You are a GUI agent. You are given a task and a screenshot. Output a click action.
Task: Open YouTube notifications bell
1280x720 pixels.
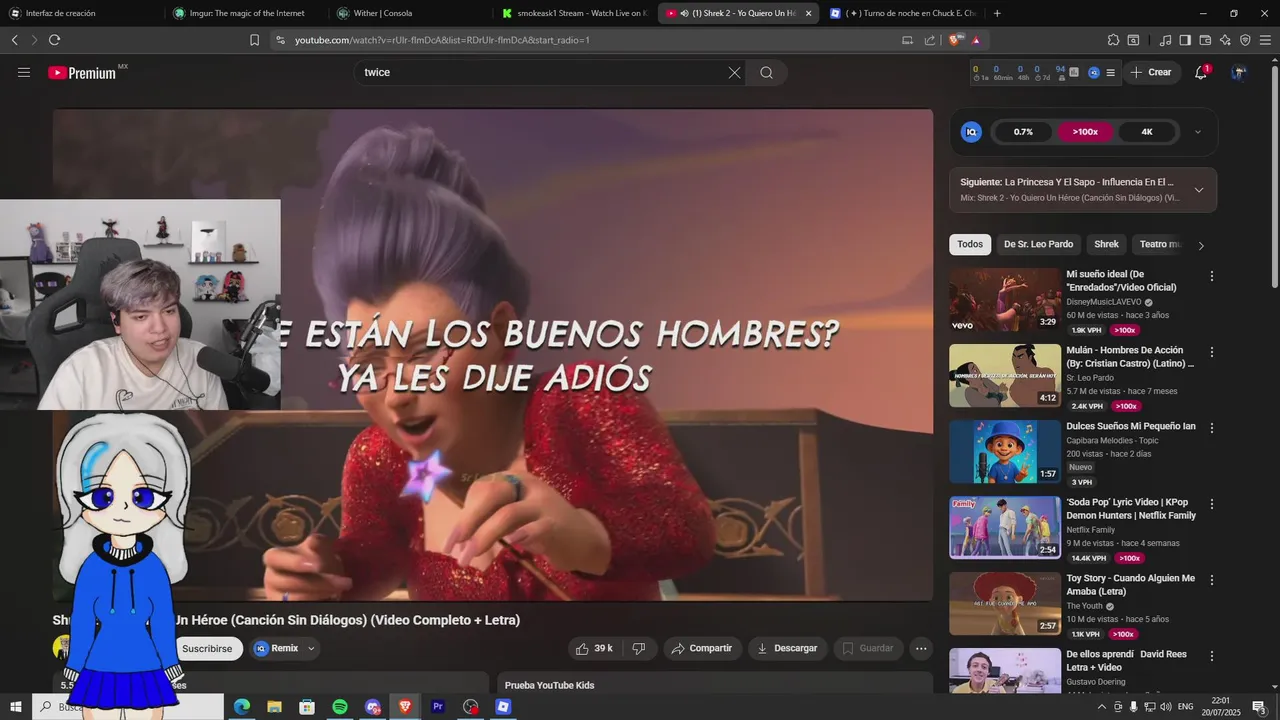point(1201,72)
